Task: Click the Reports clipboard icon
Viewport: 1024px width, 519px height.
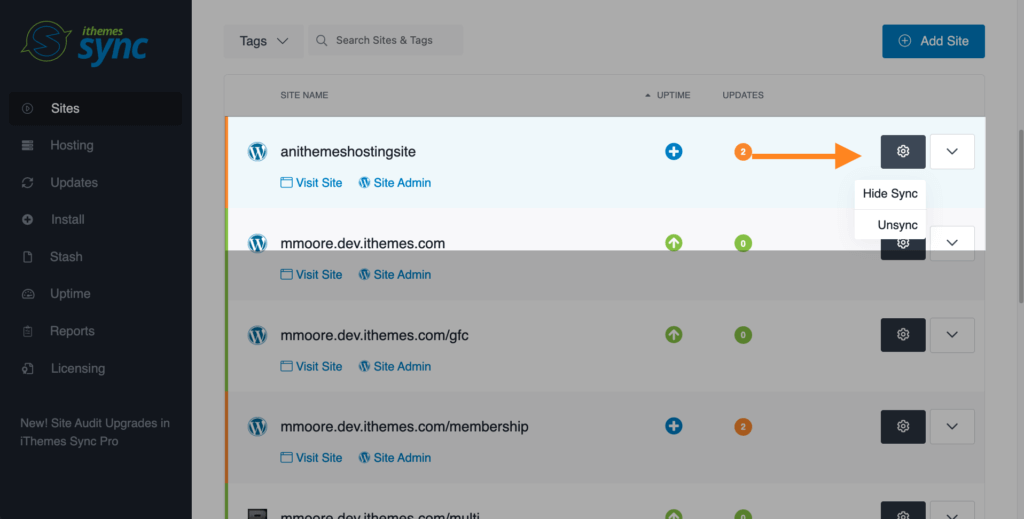Action: pos(27,332)
